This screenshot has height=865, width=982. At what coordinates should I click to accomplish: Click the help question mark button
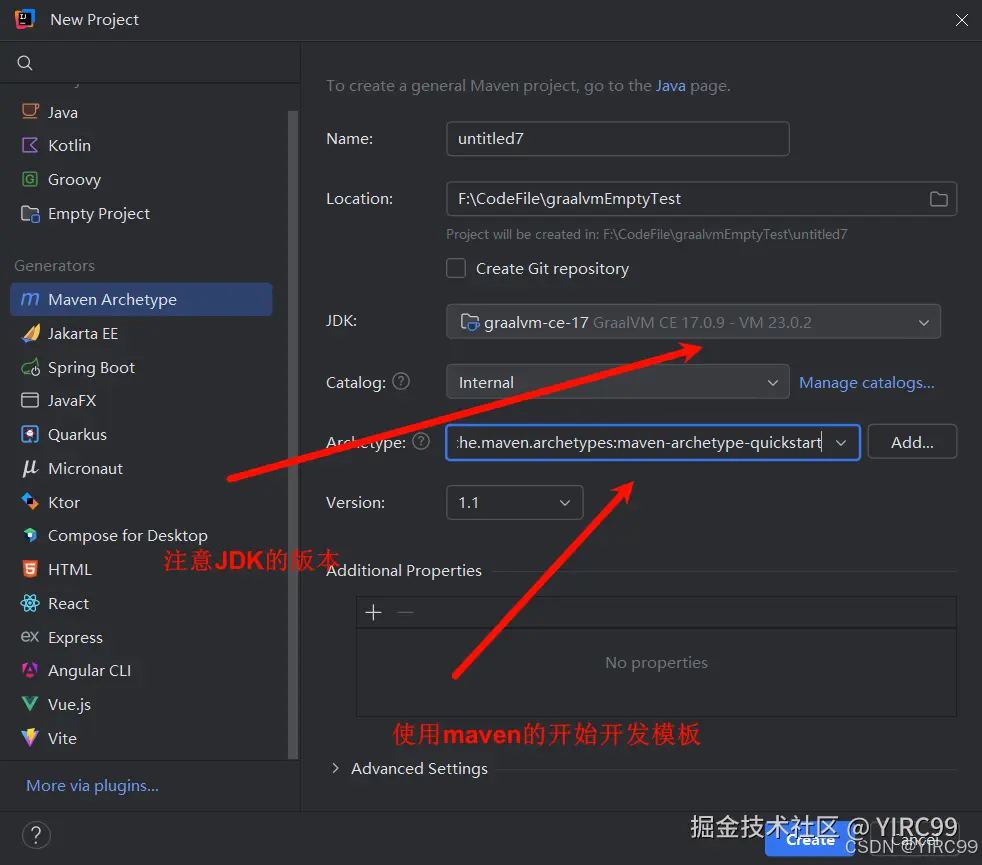(x=36, y=835)
